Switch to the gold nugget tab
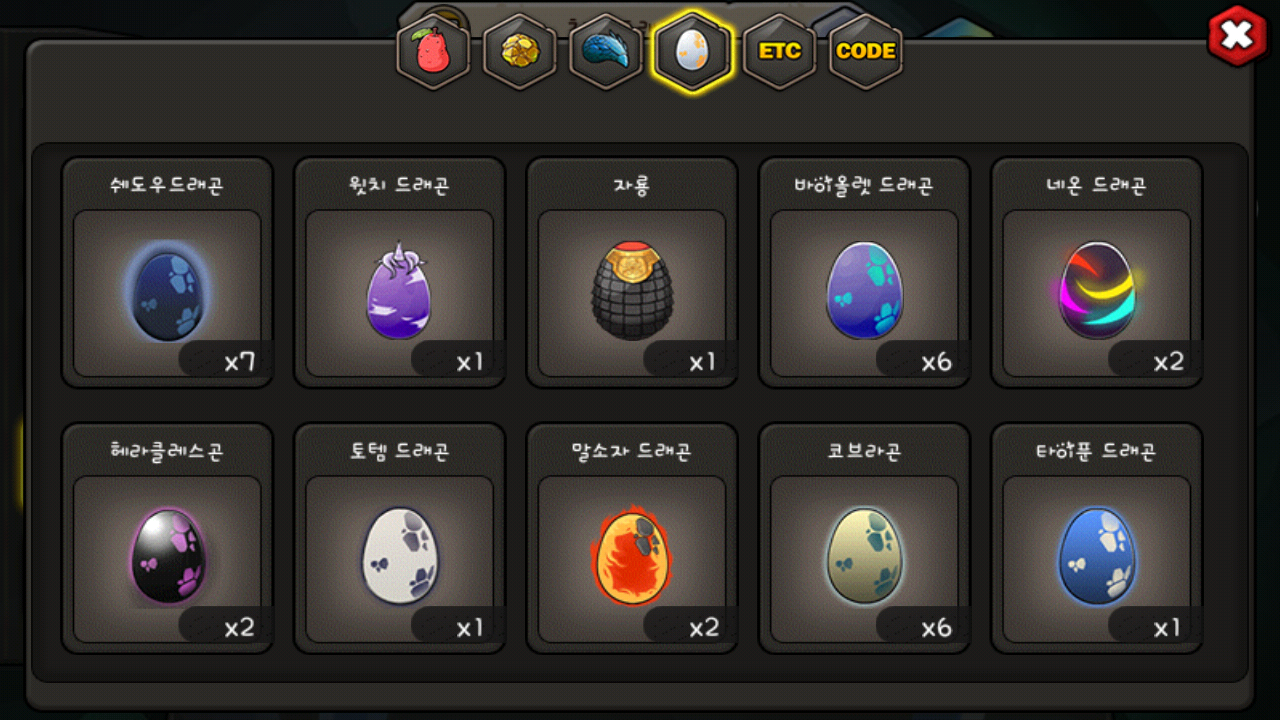This screenshot has width=1280, height=720. click(x=520, y=51)
